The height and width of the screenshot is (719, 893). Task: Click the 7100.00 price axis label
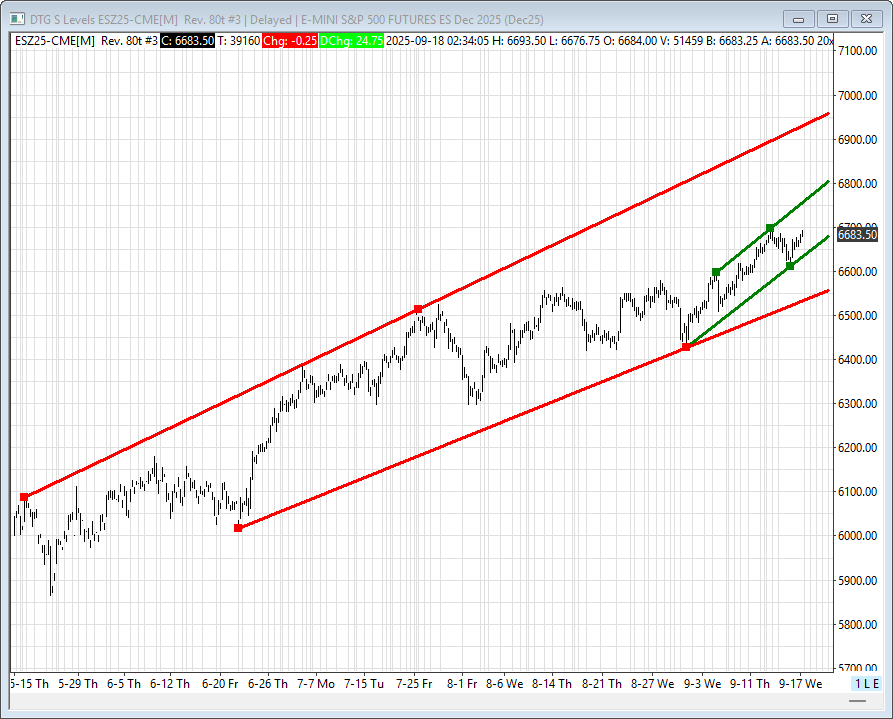point(857,51)
